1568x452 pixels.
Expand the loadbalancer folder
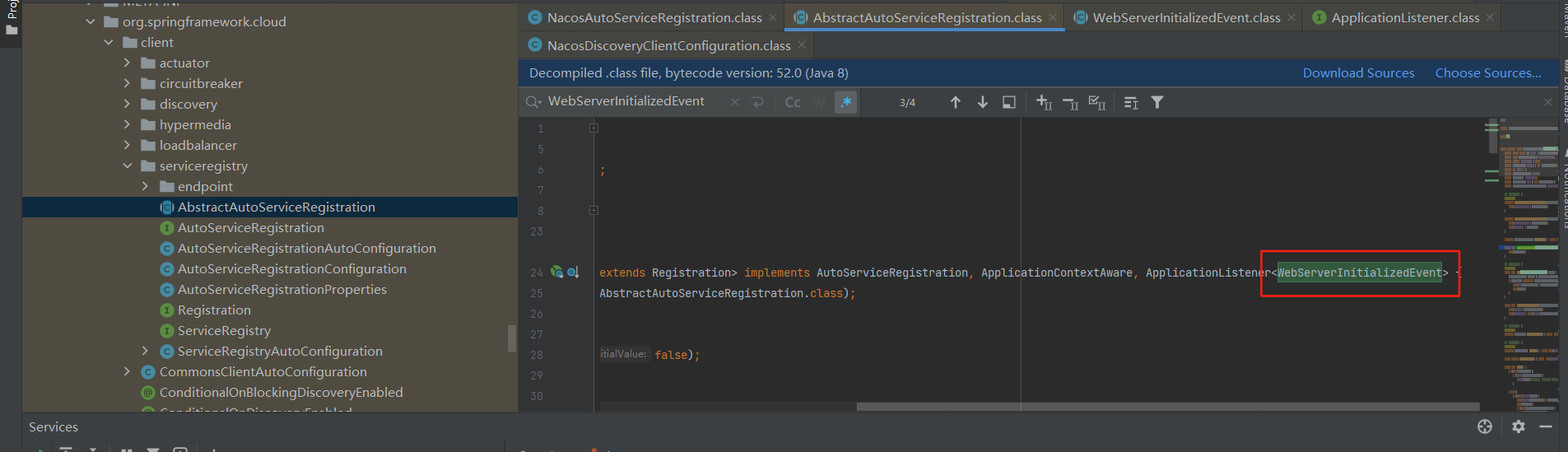pyautogui.click(x=127, y=145)
